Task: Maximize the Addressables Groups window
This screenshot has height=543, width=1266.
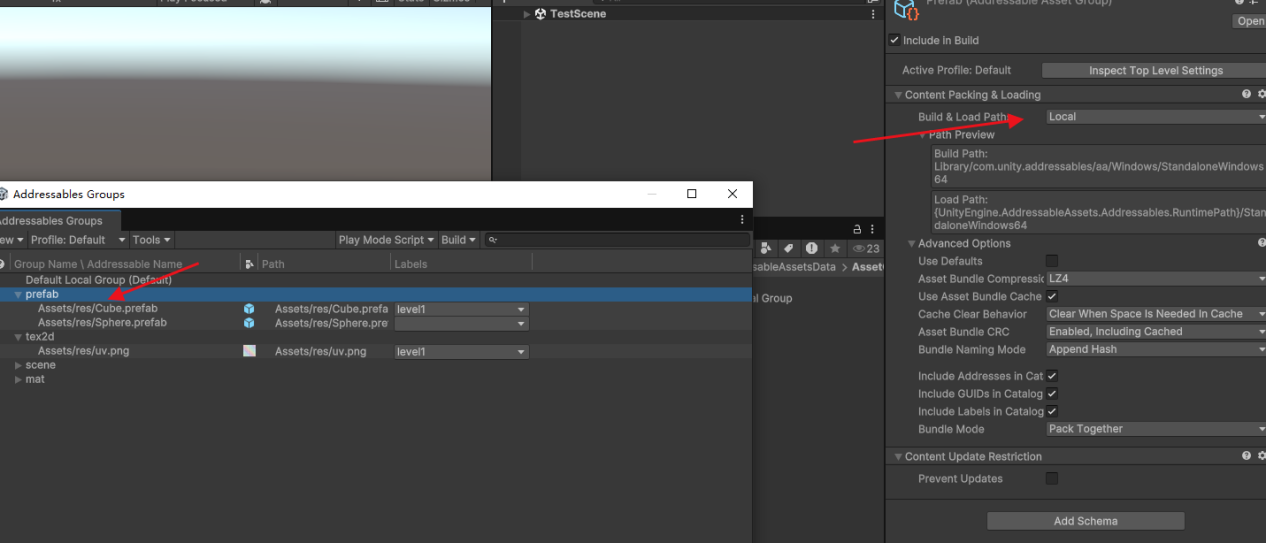Action: [x=691, y=194]
